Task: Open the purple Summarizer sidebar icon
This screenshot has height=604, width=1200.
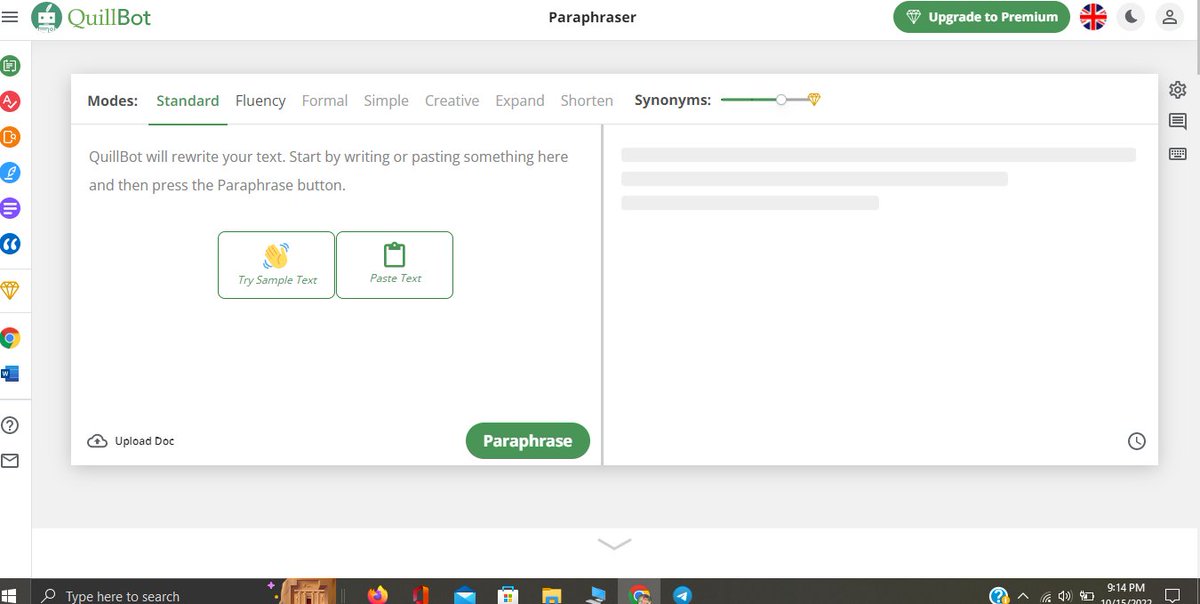Action: point(10,208)
